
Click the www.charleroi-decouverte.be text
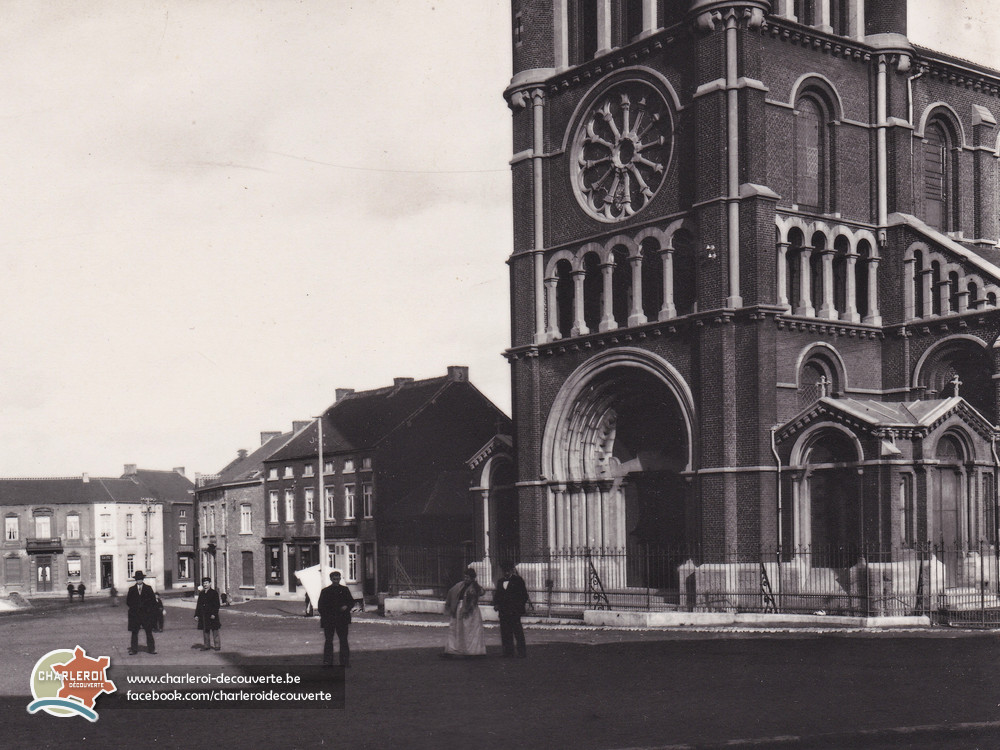[x=214, y=679]
